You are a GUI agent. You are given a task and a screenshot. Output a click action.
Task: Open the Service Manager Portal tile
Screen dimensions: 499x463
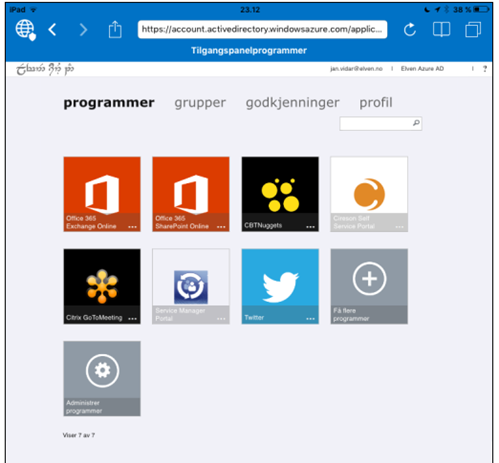pos(191,286)
